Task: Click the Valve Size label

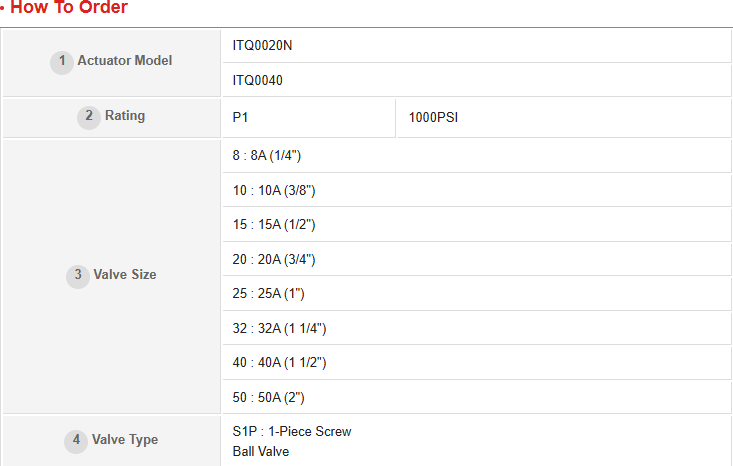Action: 125,275
